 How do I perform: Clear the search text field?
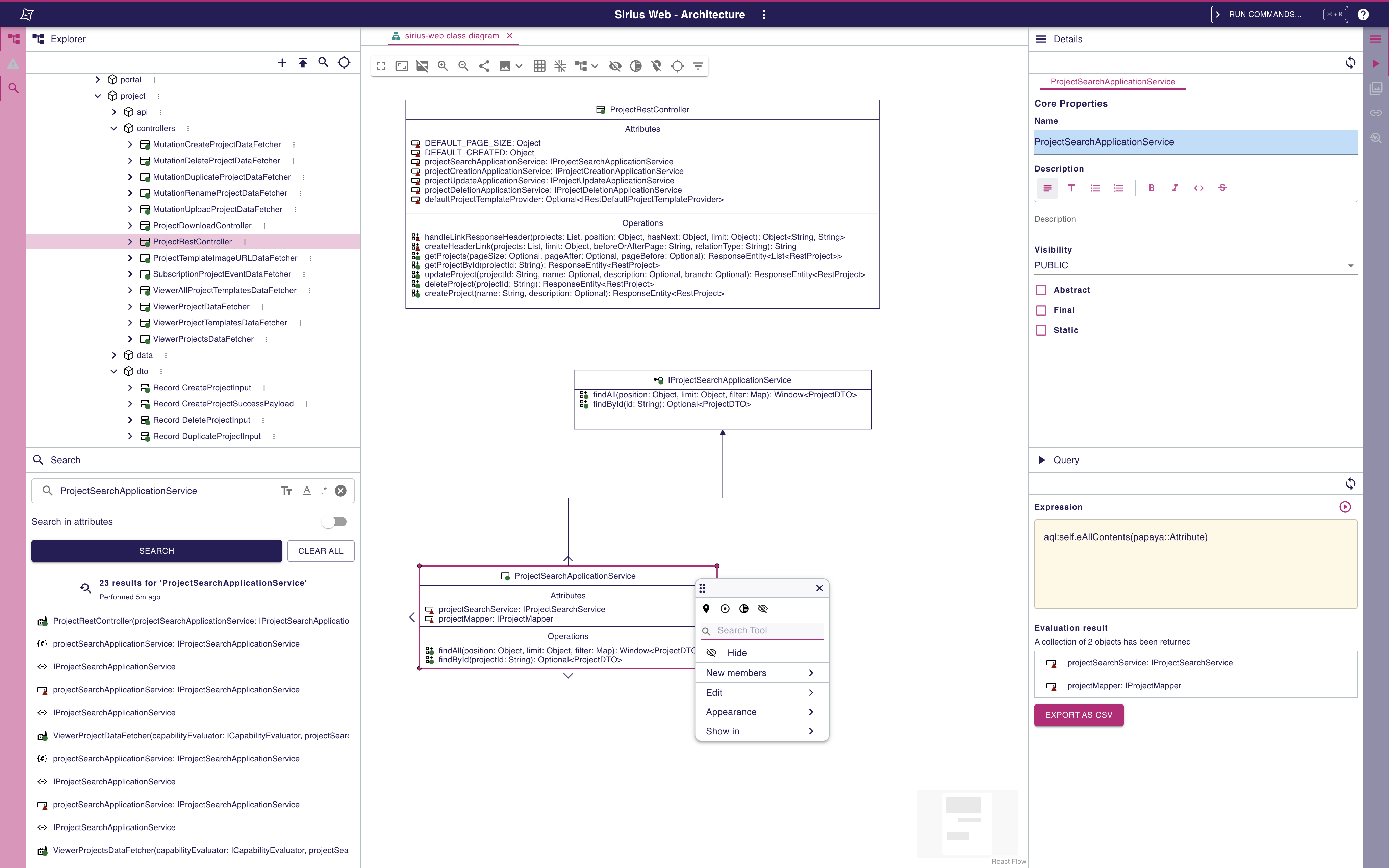(340, 490)
